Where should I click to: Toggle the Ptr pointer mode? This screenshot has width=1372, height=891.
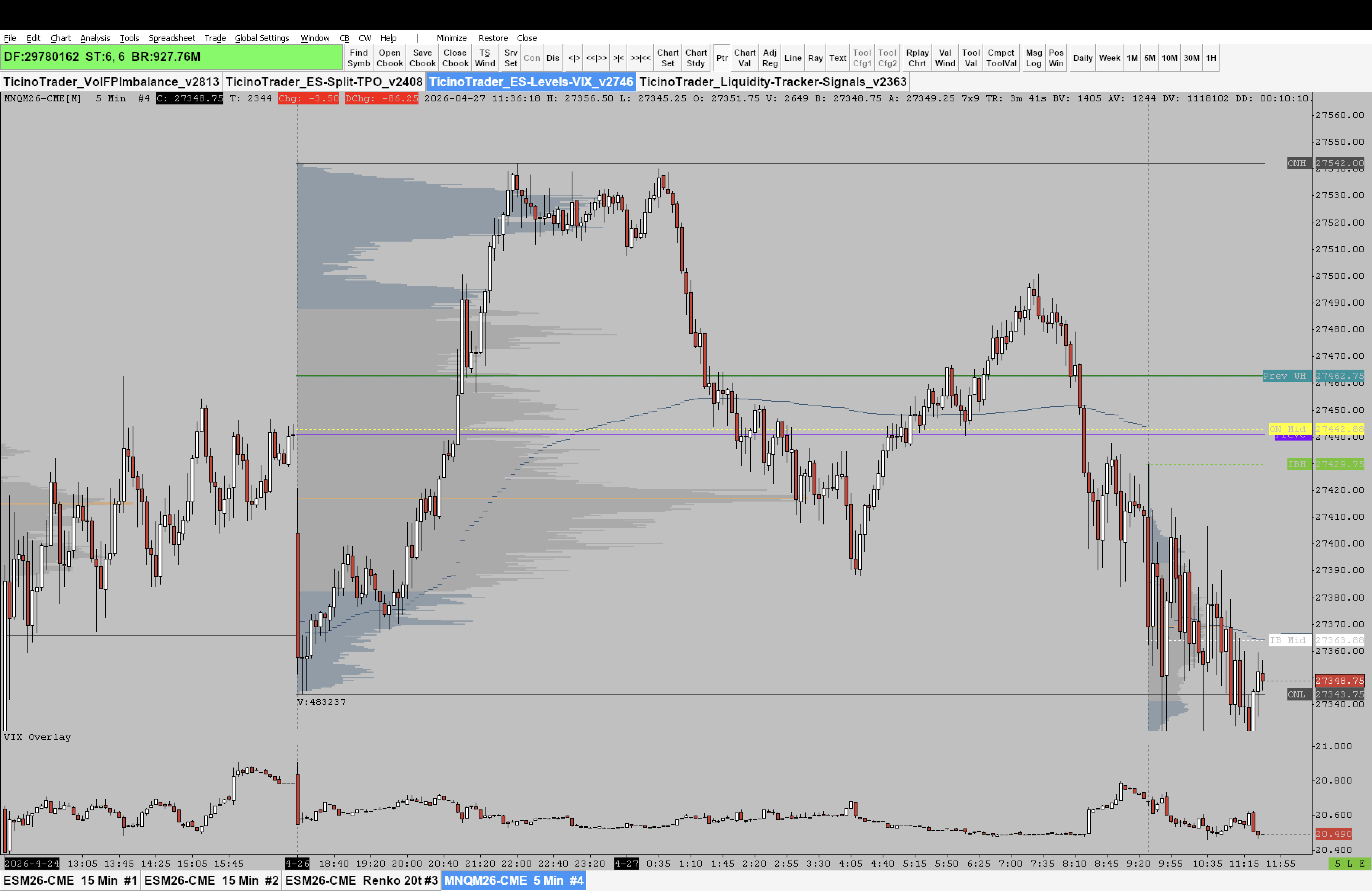[x=722, y=58]
